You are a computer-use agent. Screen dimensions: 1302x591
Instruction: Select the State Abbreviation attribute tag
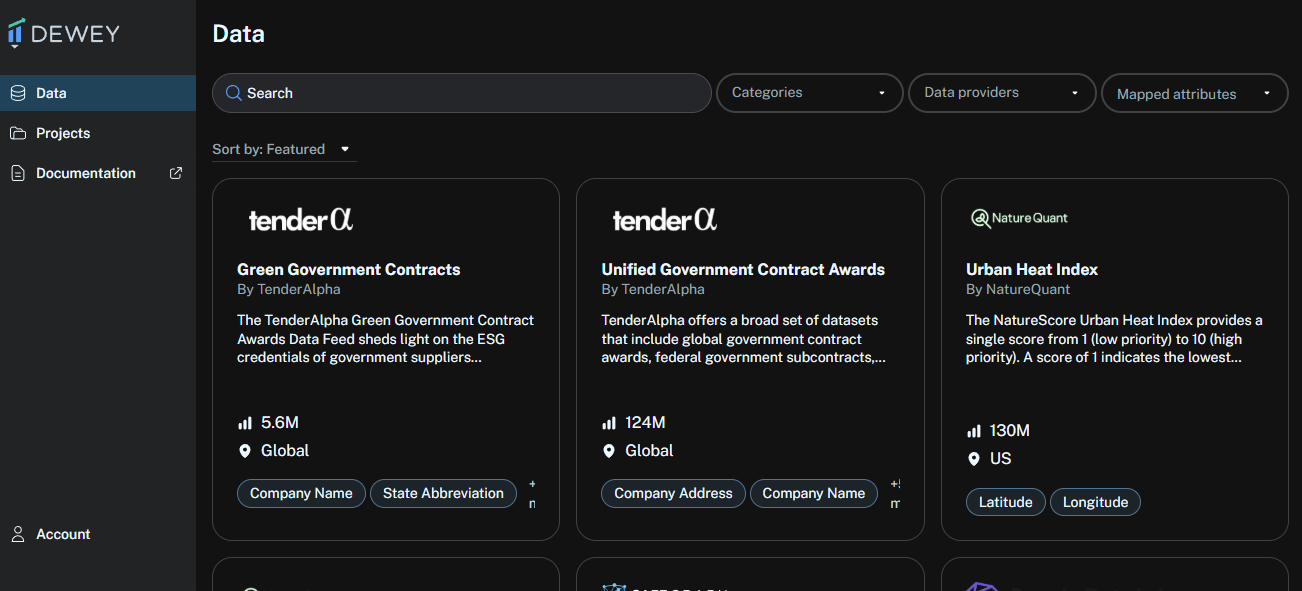pos(443,493)
